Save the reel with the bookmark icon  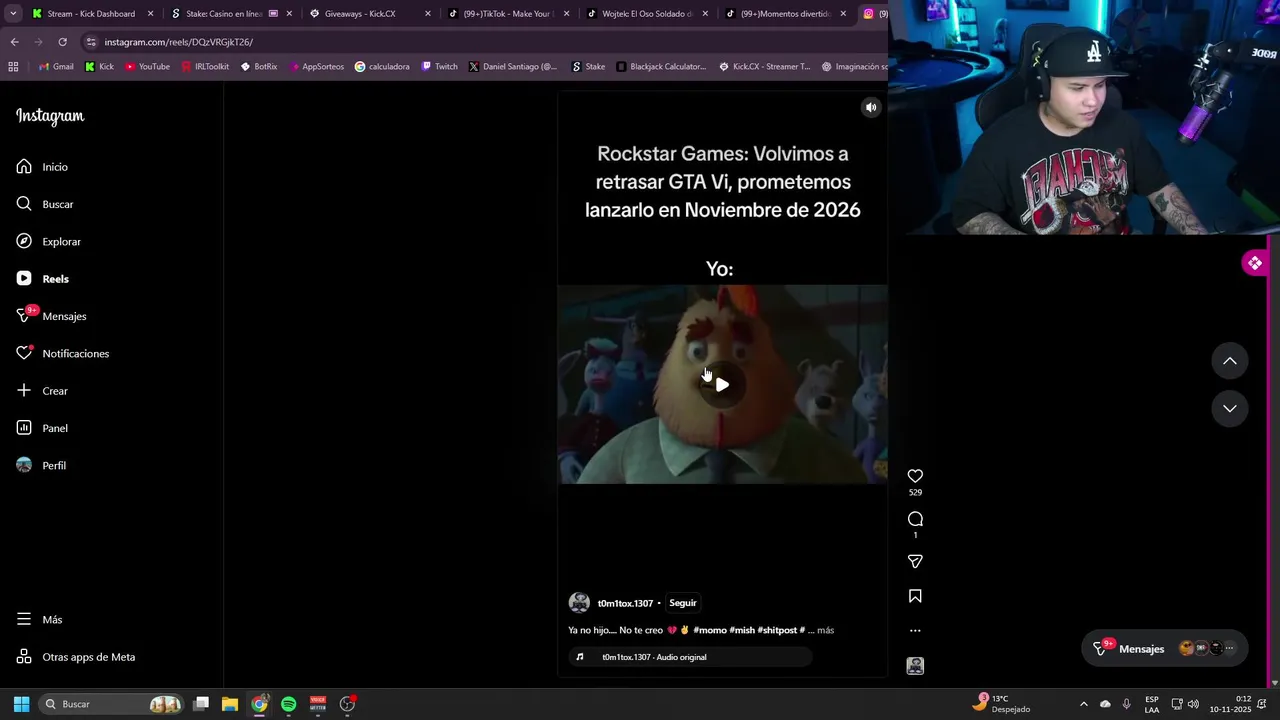(x=915, y=596)
